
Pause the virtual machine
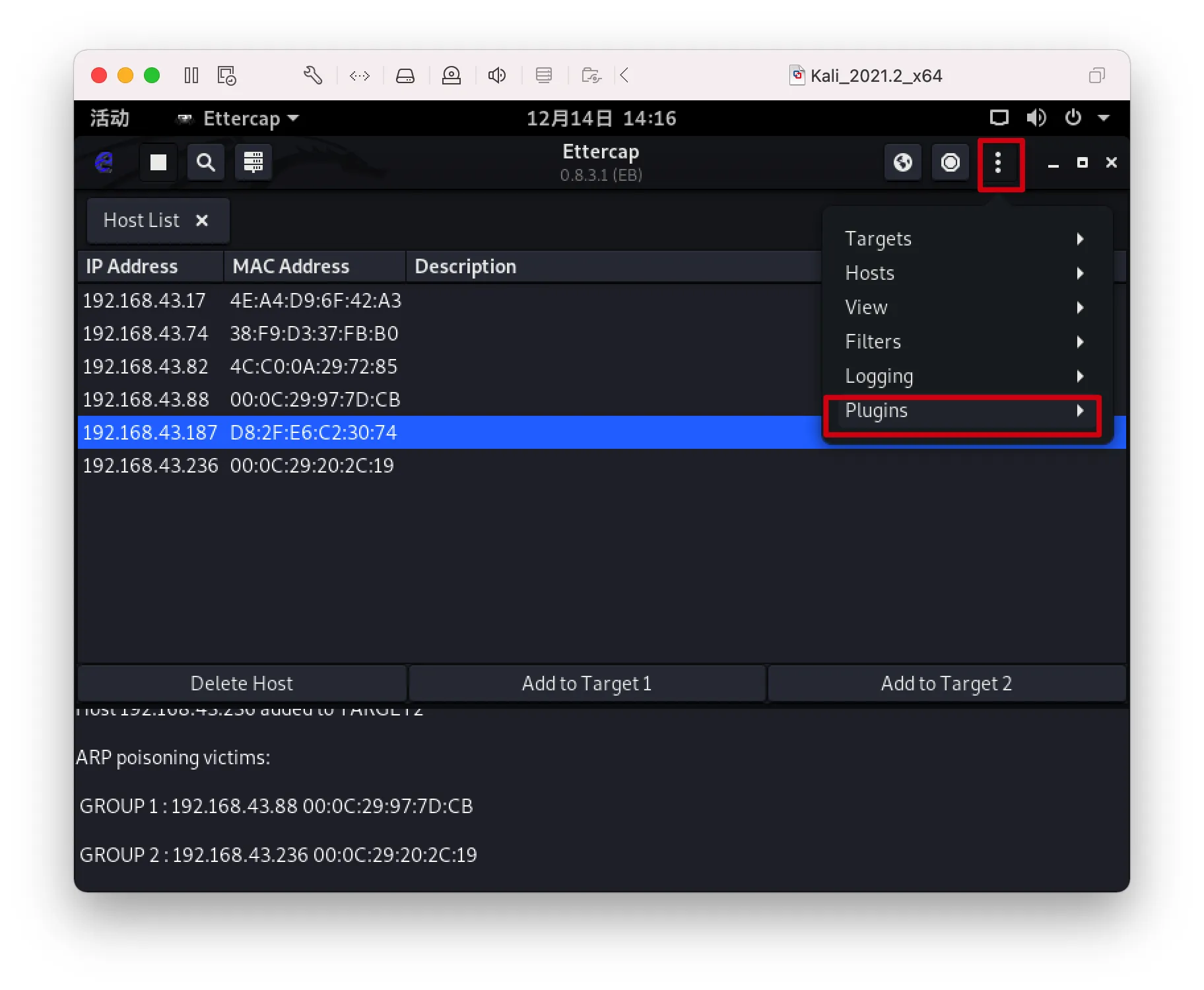tap(191, 76)
